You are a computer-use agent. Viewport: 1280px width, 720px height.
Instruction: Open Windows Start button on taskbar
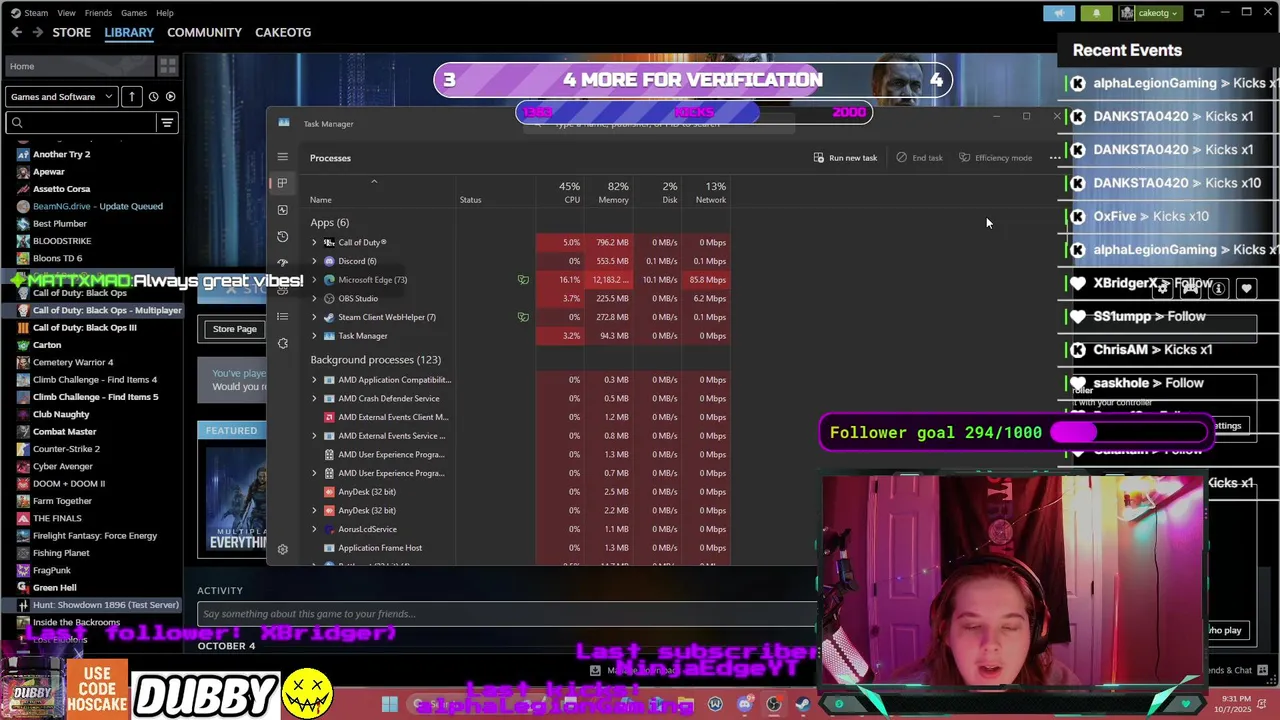point(389,704)
